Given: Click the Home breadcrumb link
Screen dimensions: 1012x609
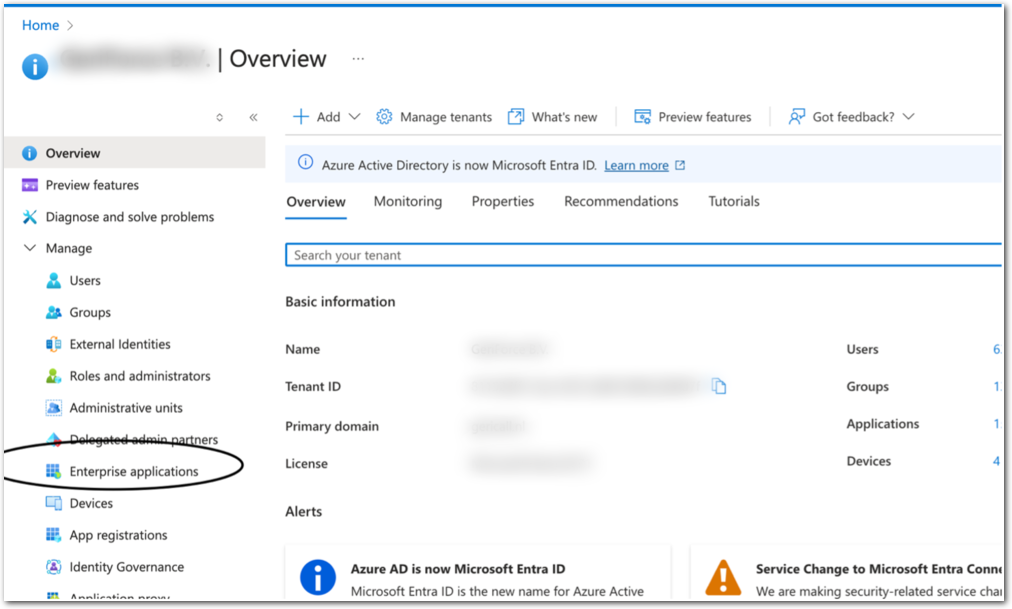Looking at the screenshot, I should [x=40, y=25].
